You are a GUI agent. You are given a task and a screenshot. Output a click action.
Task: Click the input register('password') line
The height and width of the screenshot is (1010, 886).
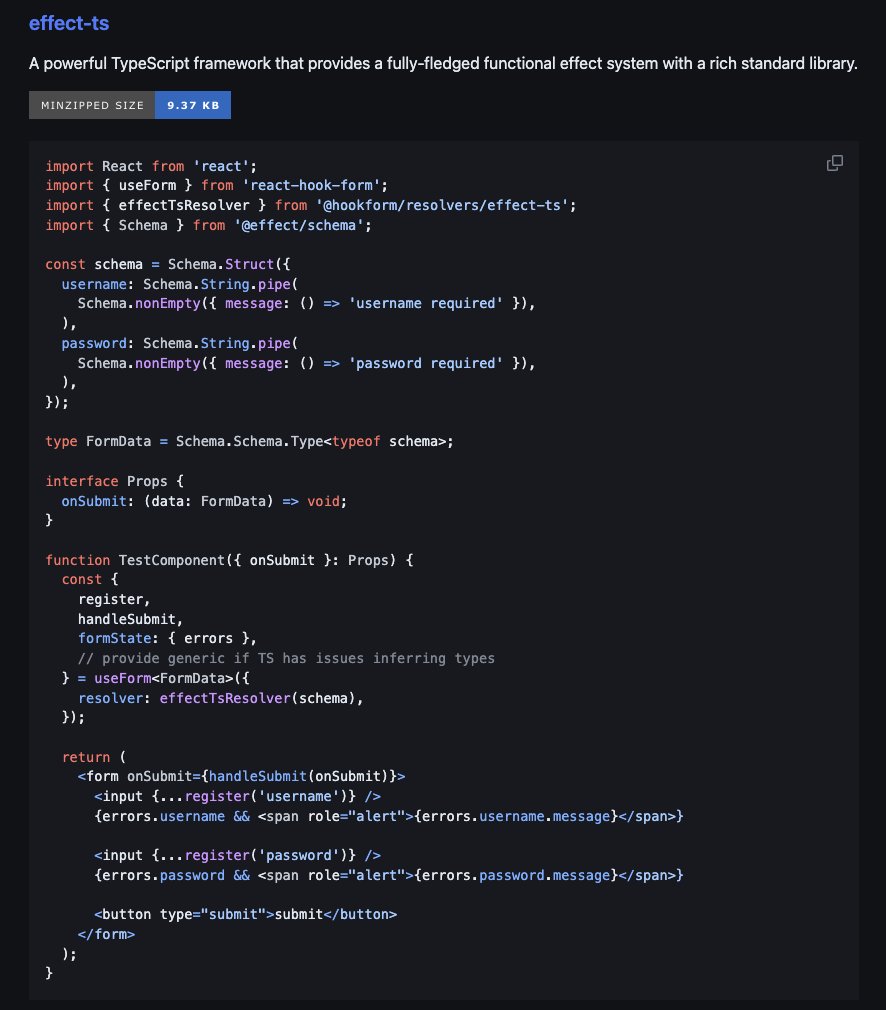tap(237, 855)
